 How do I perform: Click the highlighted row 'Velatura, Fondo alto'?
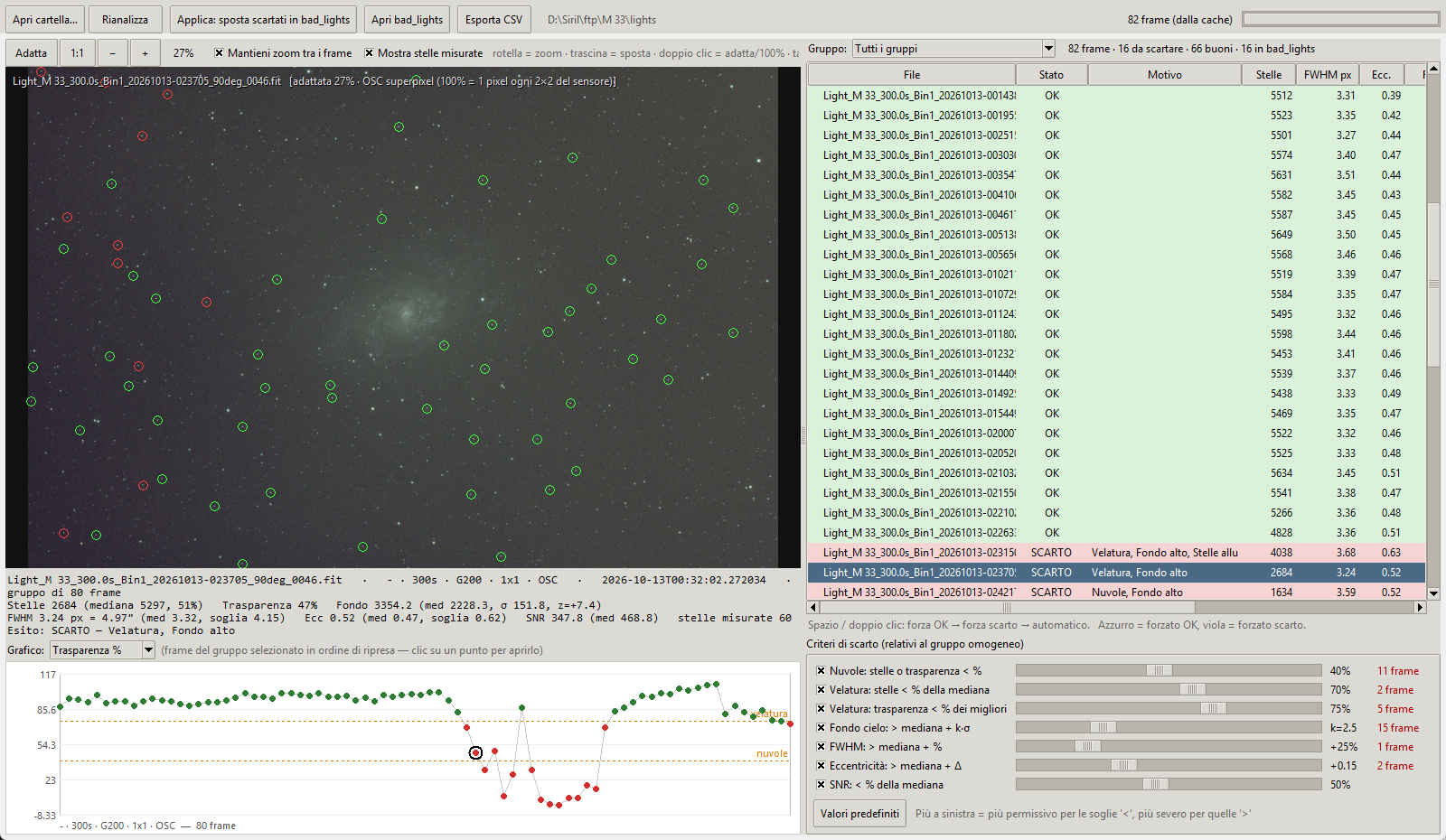tap(1116, 573)
